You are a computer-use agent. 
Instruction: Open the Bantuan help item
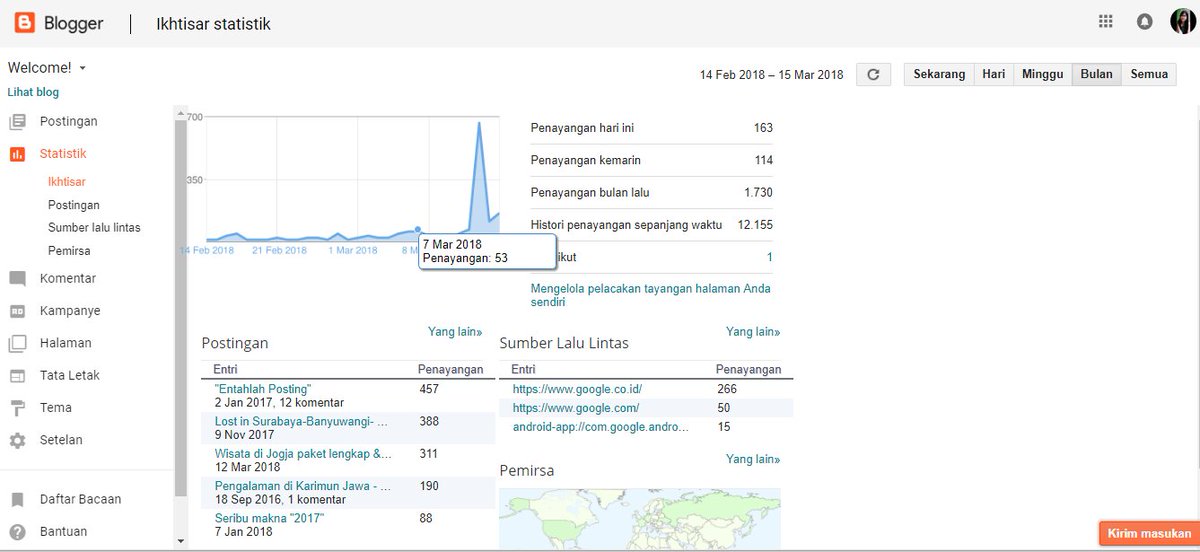tap(64, 531)
